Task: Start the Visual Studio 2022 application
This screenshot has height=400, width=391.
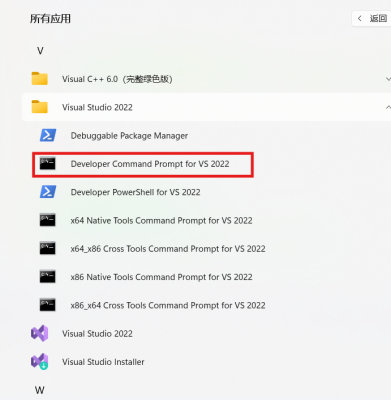Action: tap(97, 334)
